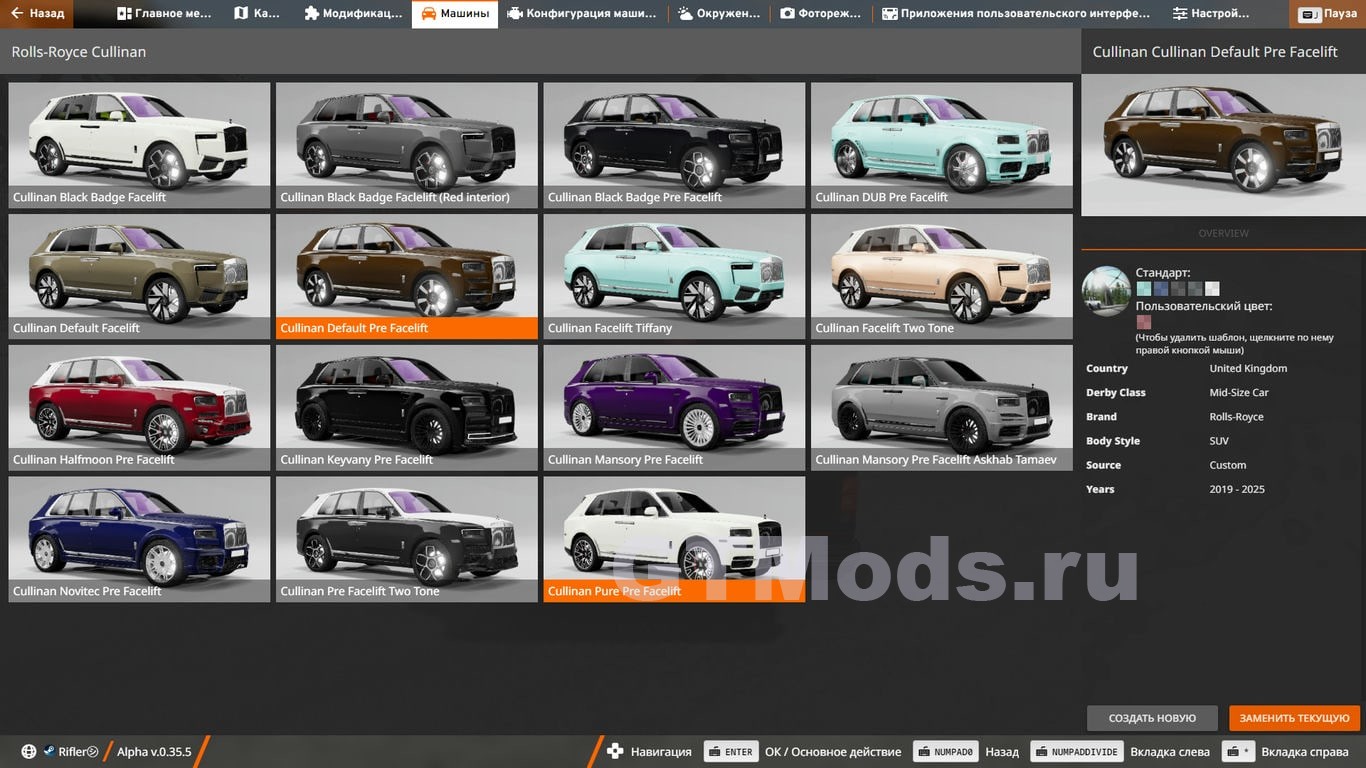Screen dimensions: 1366x768
Task: Click the Country value United Kingdom
Action: (1248, 369)
